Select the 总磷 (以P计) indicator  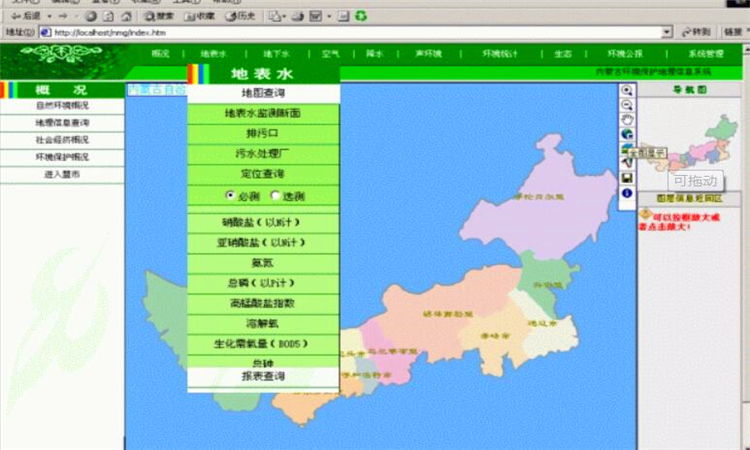(264, 284)
